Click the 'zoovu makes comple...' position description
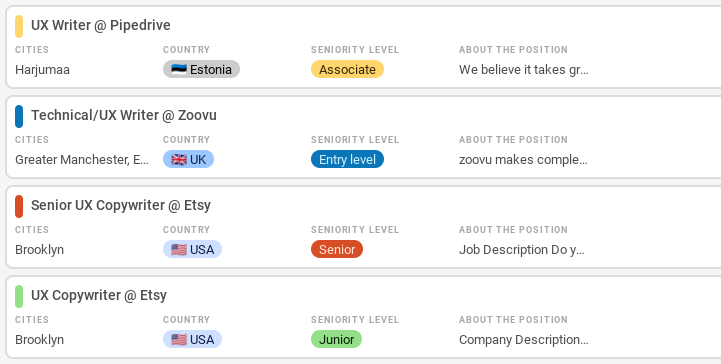The image size is (721, 364). 523,160
